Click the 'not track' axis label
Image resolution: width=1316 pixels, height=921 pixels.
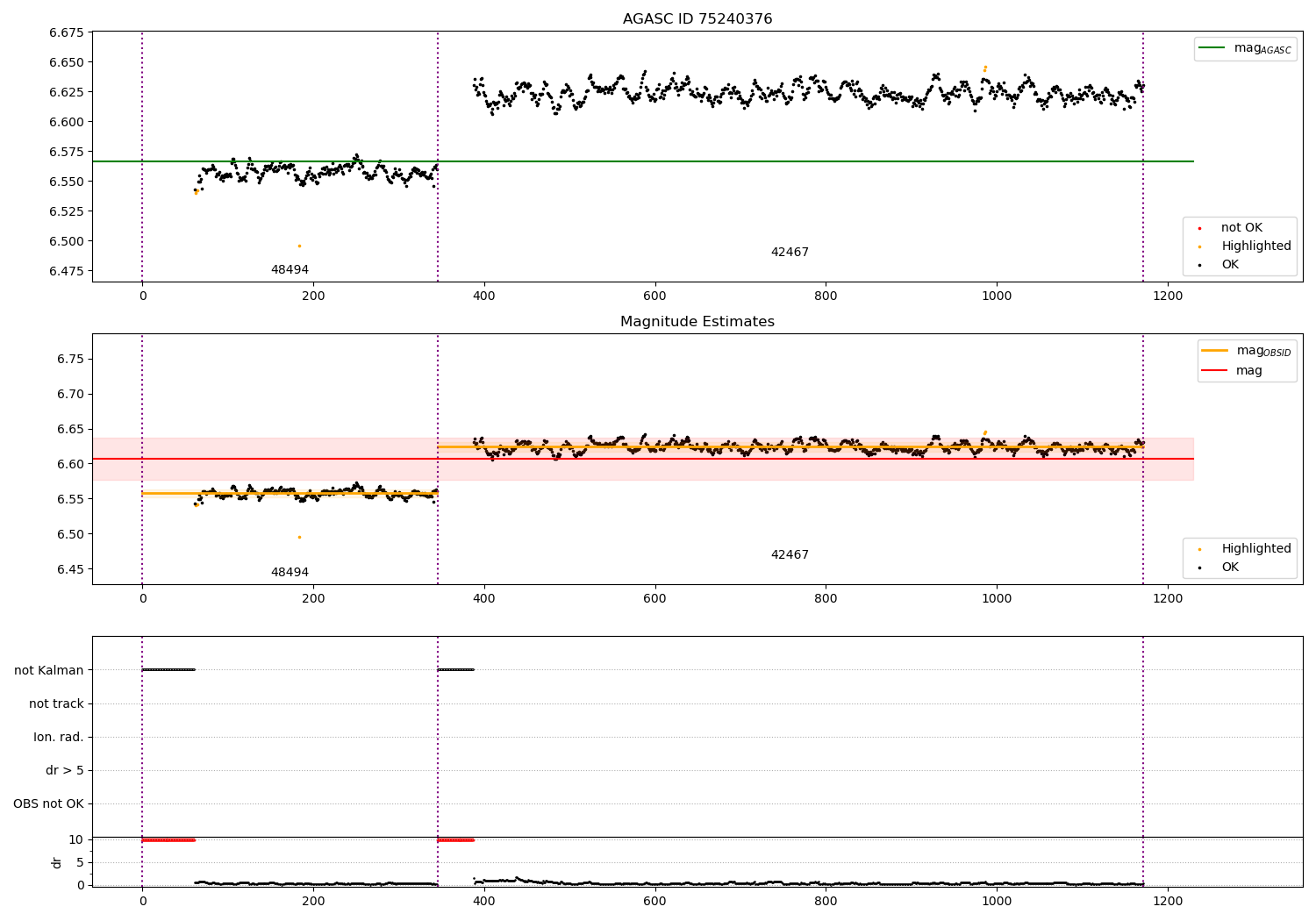tap(56, 703)
